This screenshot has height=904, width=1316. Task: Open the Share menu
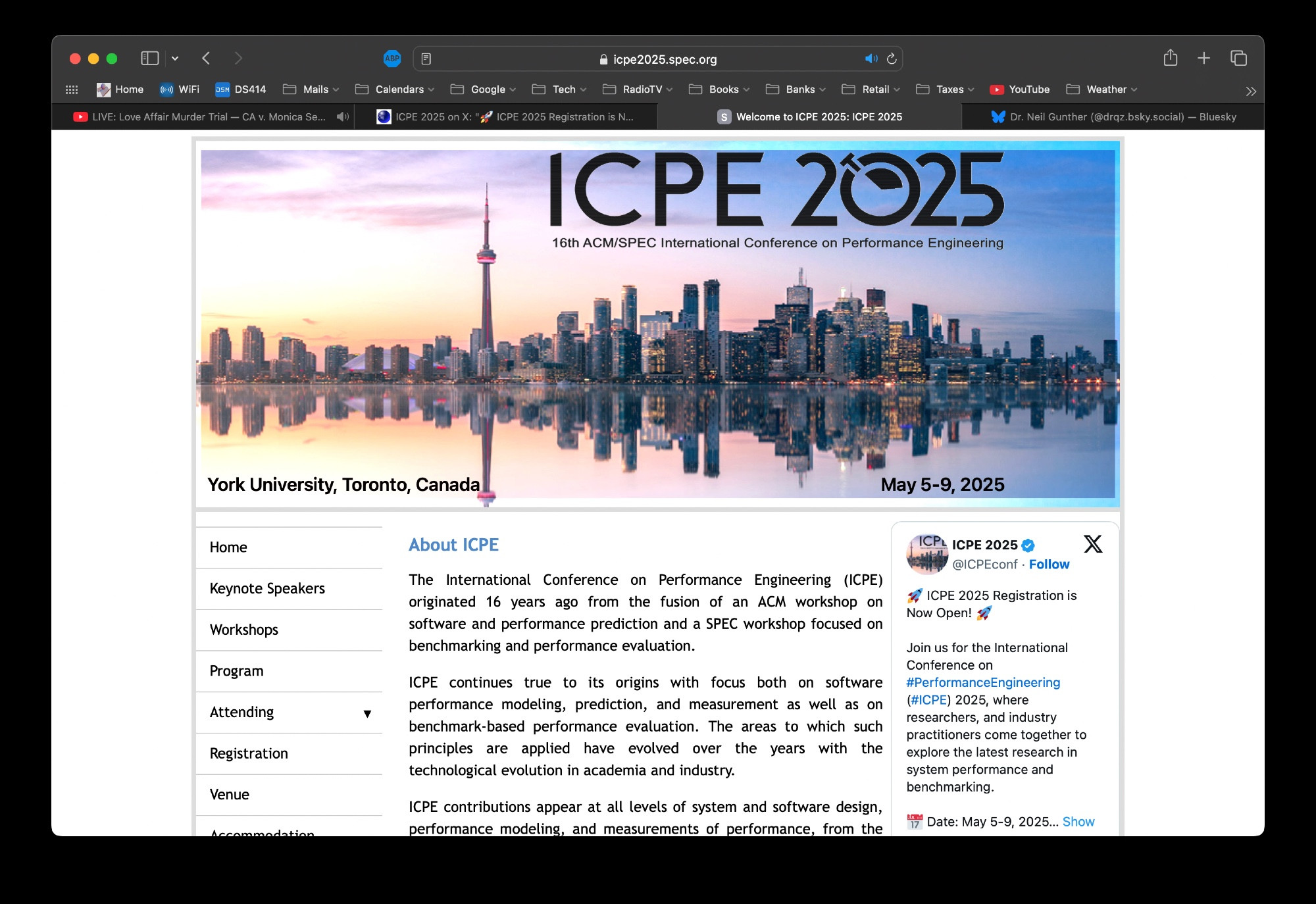[x=1170, y=58]
